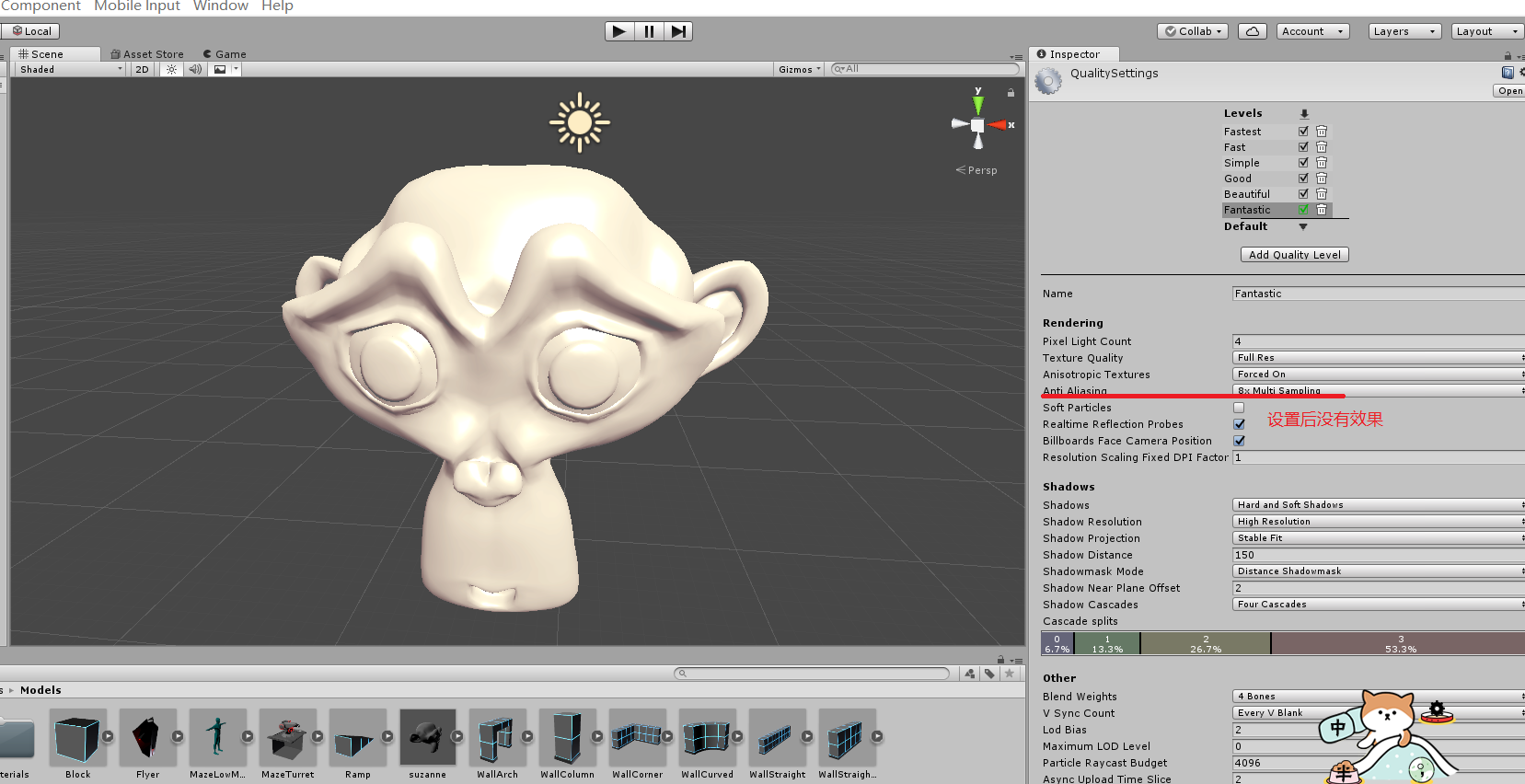This screenshot has width=1525, height=784.
Task: Disable Realtime Reflection Probes checkbox
Action: (x=1239, y=424)
